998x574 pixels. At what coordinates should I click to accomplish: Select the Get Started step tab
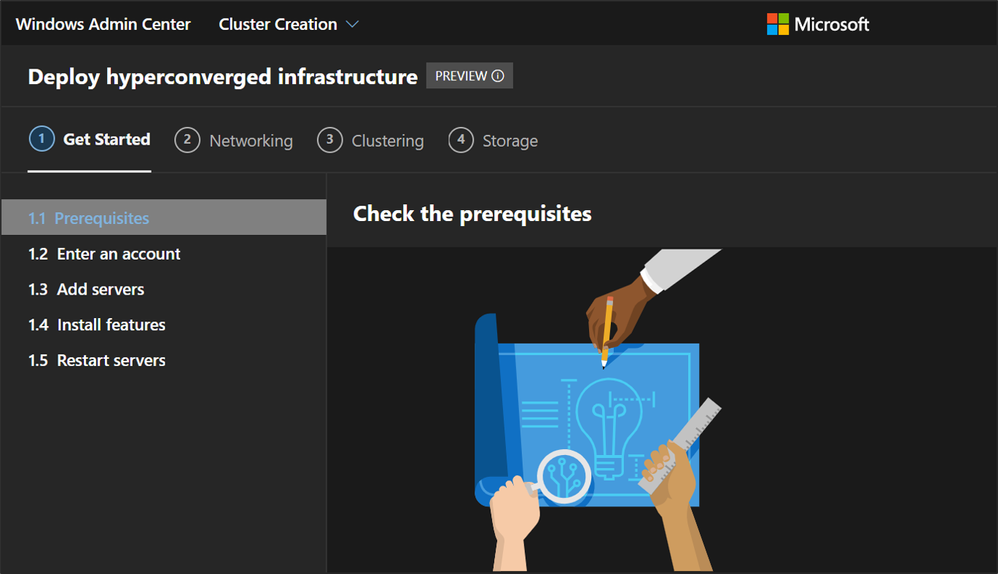106,140
